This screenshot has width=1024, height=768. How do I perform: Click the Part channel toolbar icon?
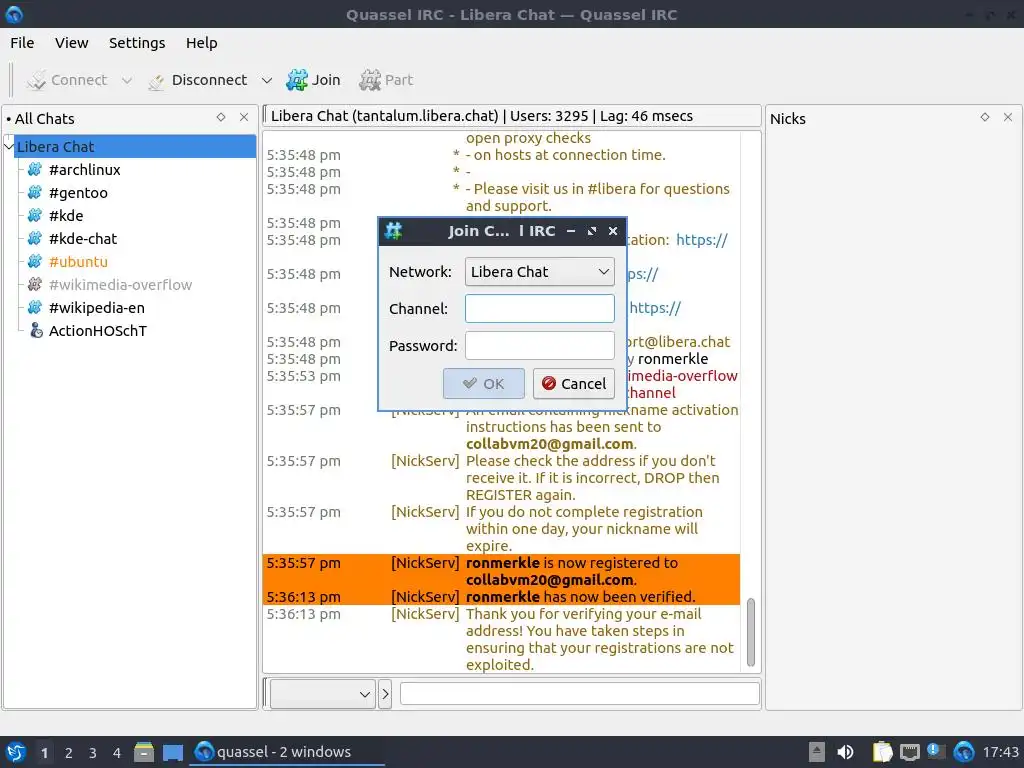[370, 80]
